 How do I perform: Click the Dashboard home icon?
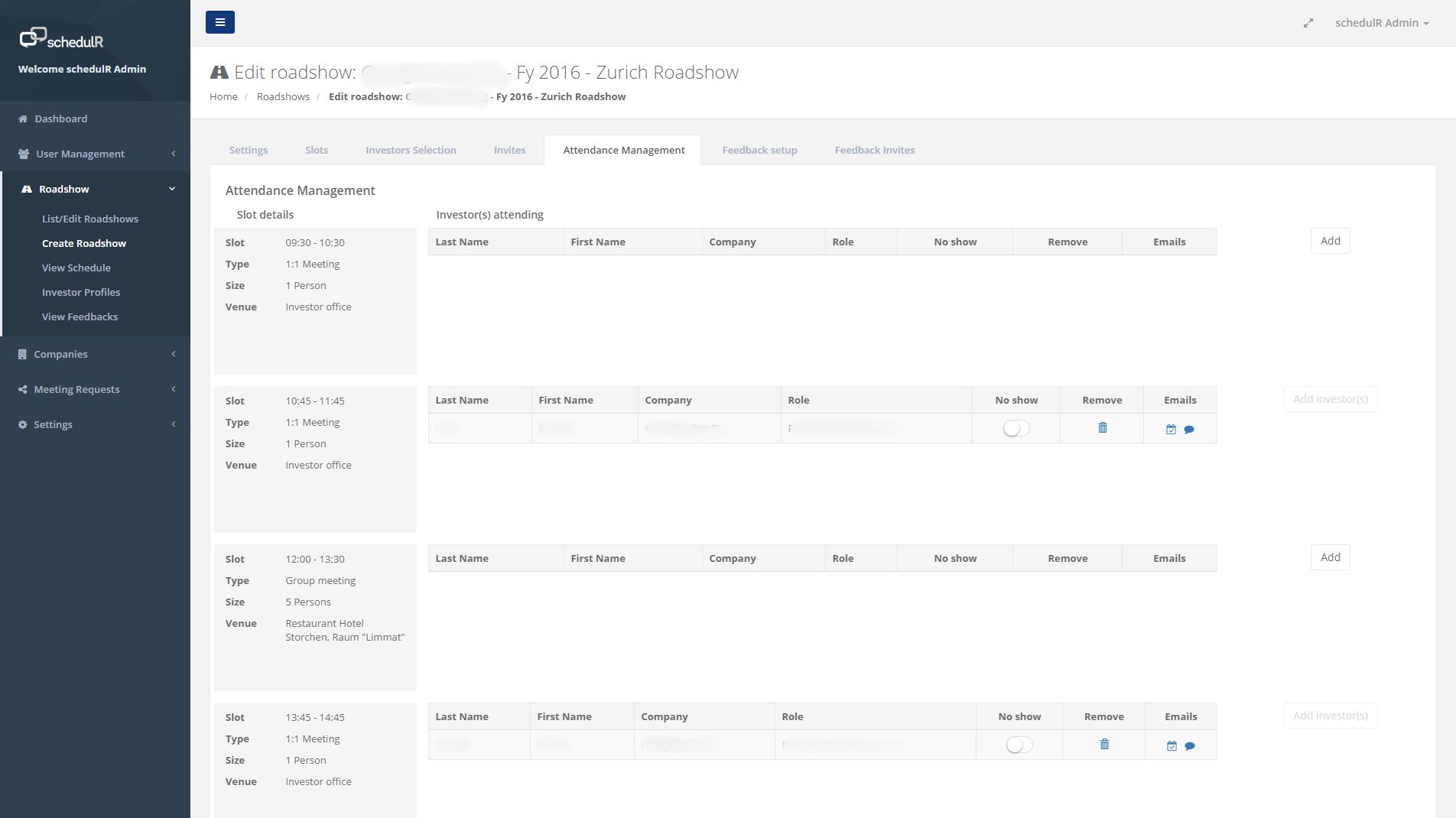(23, 118)
